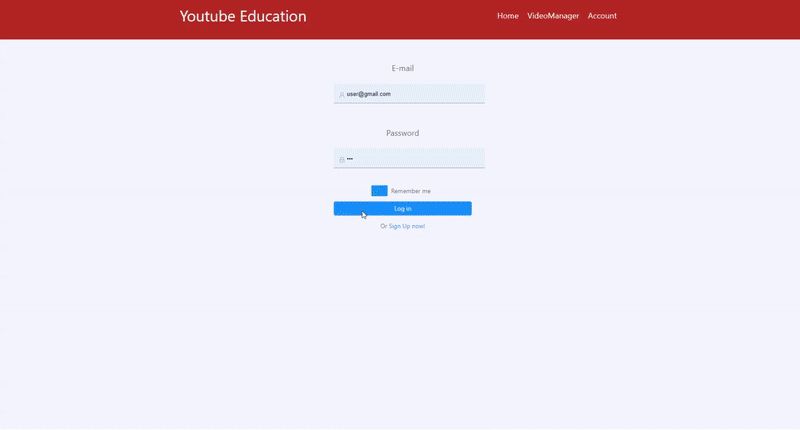Click the E-mail input field
This screenshot has height=430, width=800.
click(409, 94)
